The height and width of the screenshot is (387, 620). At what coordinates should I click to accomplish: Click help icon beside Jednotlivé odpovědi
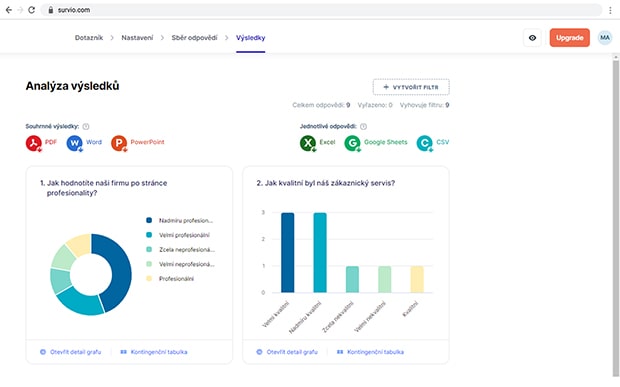click(x=363, y=126)
